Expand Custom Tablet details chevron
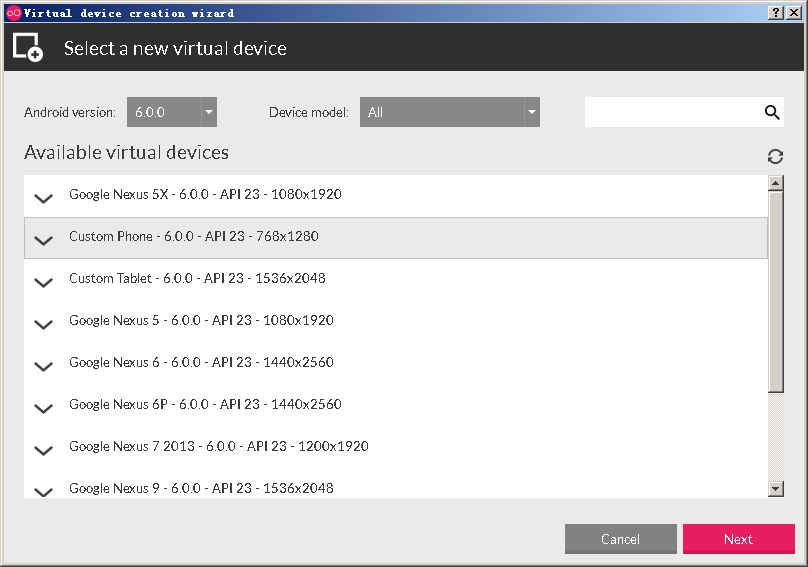This screenshot has width=808, height=567. pyautogui.click(x=44, y=282)
